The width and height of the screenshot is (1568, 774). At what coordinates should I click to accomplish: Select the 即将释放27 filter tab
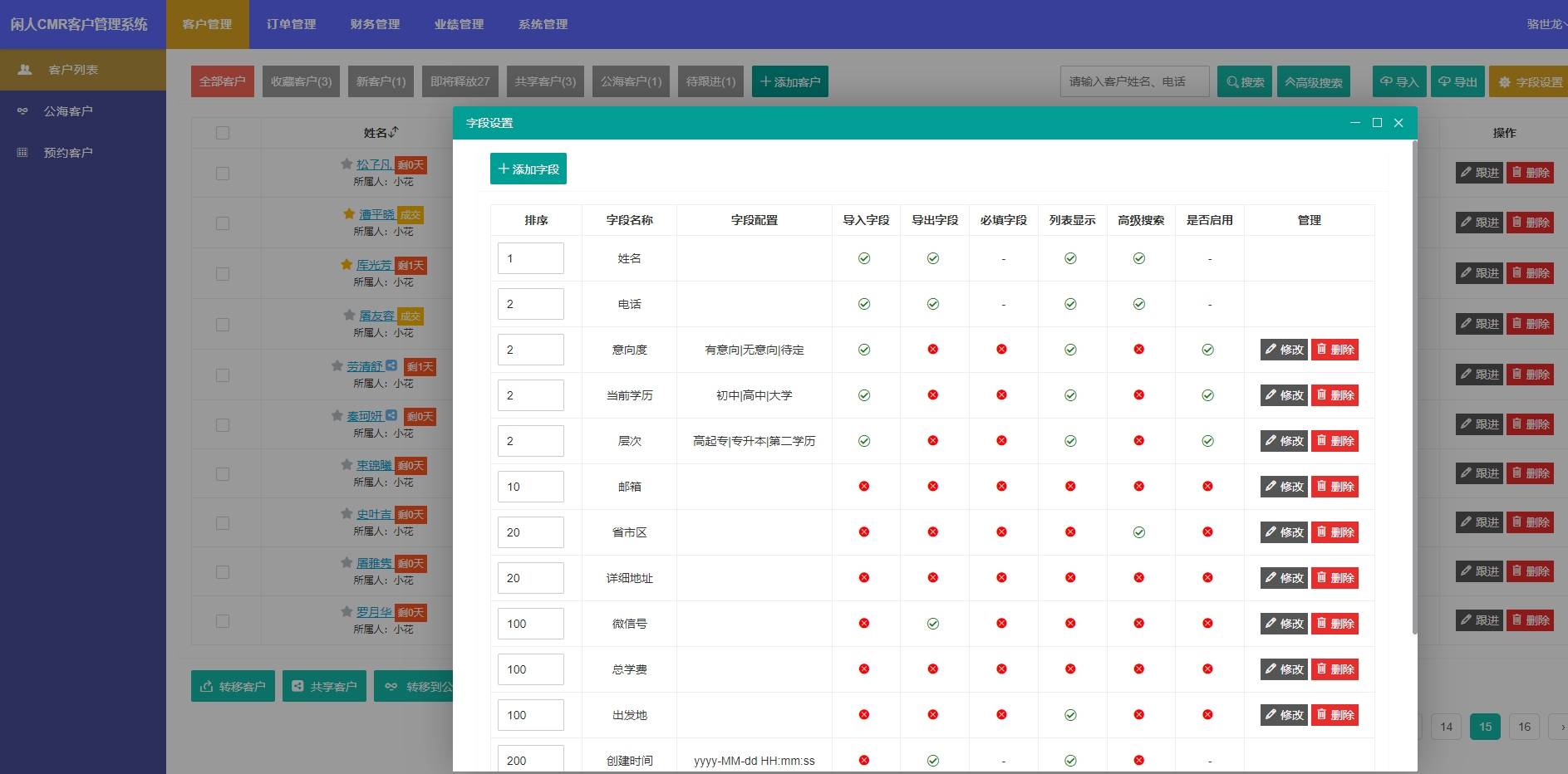point(460,81)
